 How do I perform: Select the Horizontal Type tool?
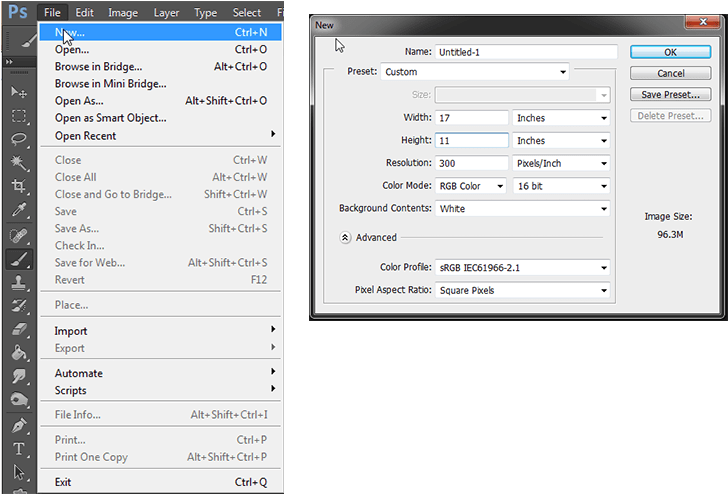[x=19, y=449]
